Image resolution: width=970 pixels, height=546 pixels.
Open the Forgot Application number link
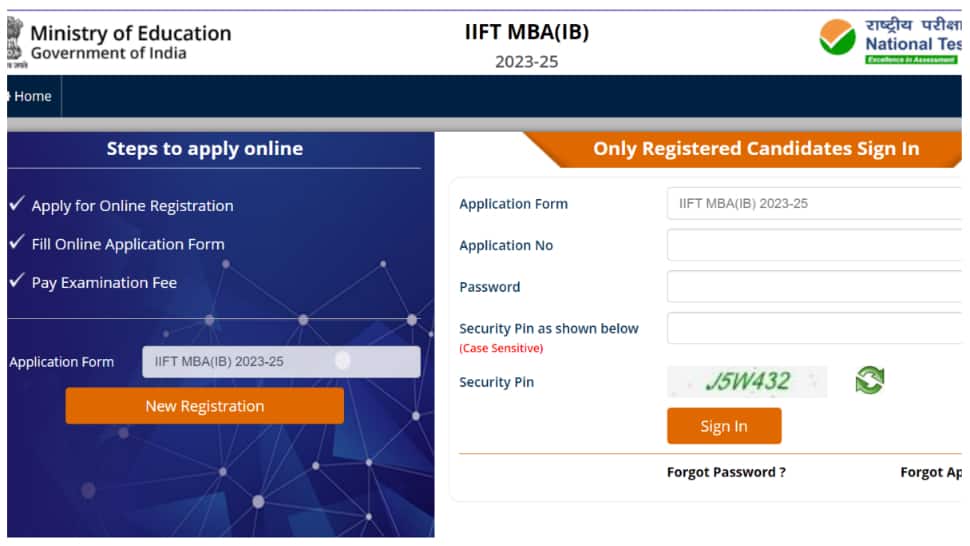(931, 472)
